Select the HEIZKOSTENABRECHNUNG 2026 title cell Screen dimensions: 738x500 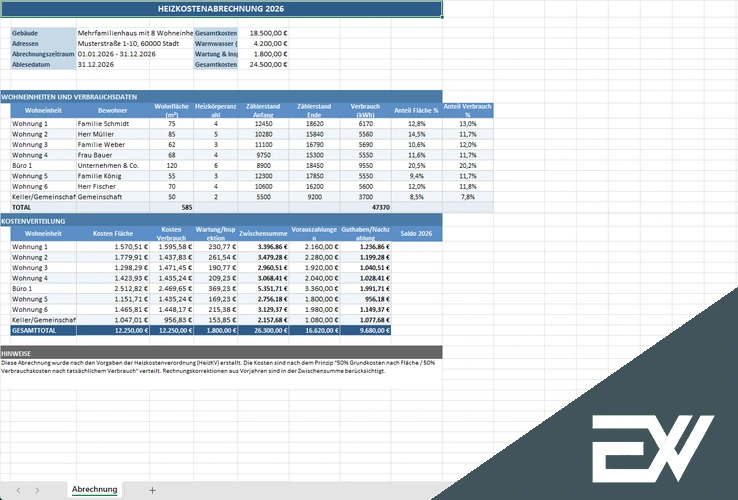click(x=221, y=9)
